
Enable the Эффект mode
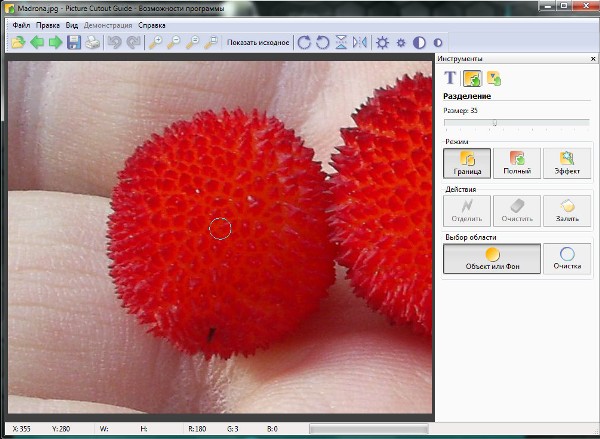567,163
